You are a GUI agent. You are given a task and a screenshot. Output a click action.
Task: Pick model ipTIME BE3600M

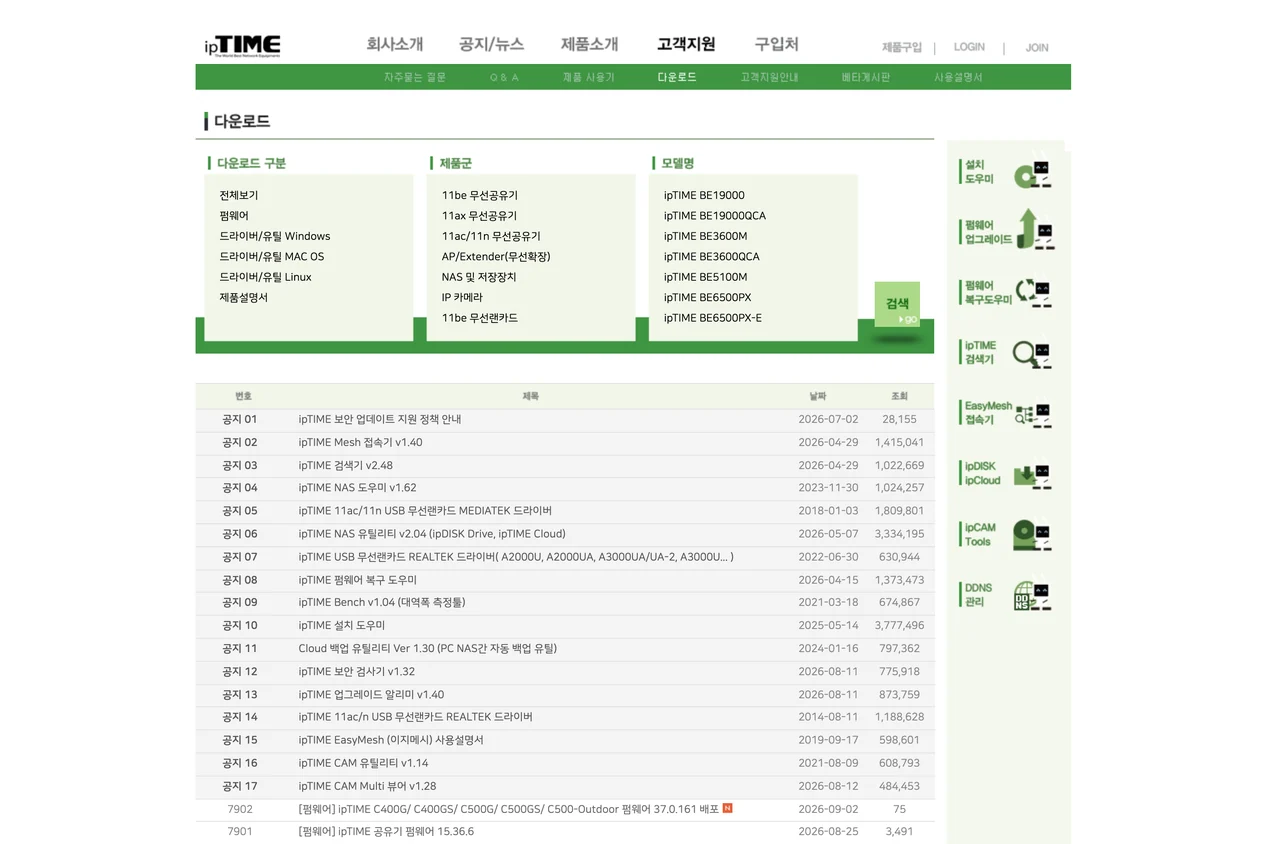click(x=705, y=236)
